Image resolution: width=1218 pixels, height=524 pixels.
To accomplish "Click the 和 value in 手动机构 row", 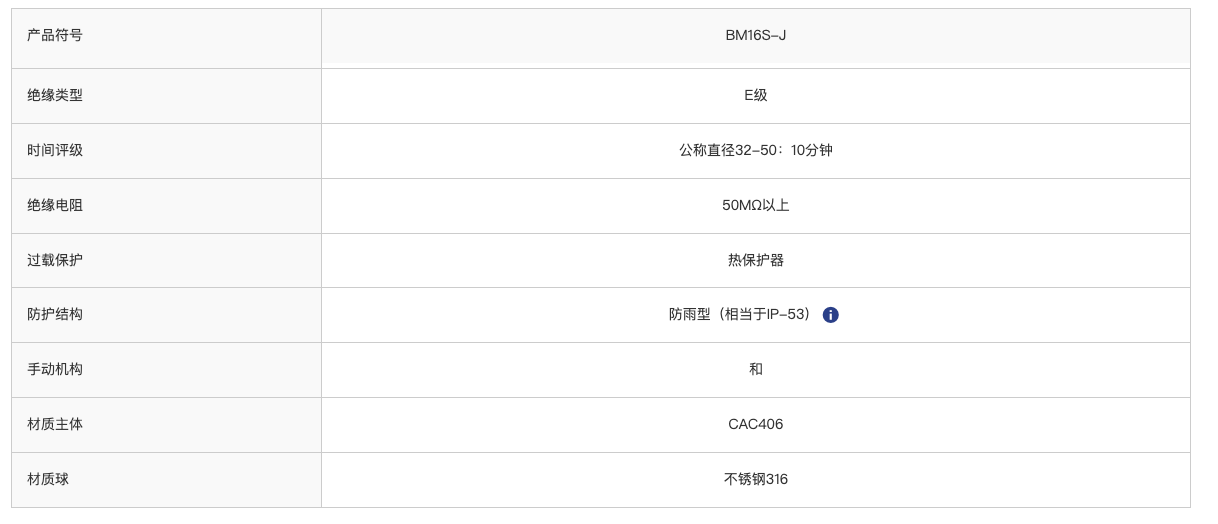I will [x=756, y=370].
